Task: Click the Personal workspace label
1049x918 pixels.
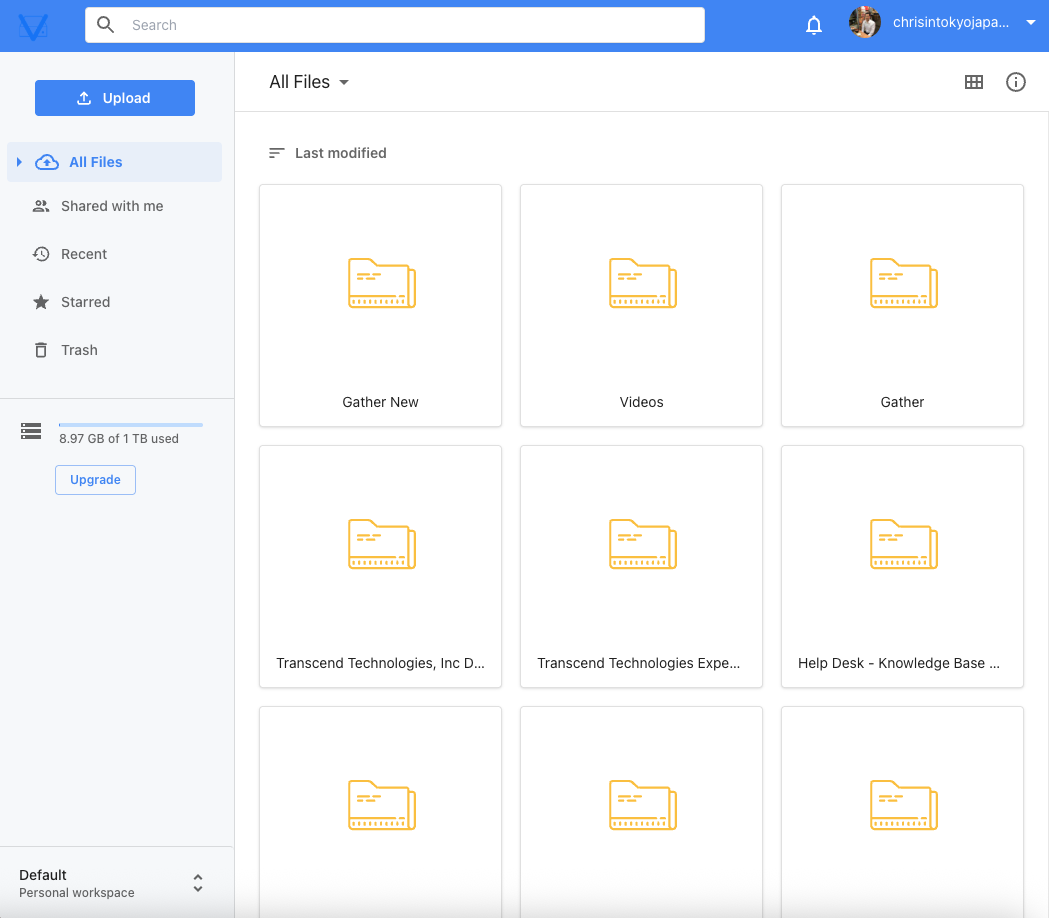Action: 77,893
